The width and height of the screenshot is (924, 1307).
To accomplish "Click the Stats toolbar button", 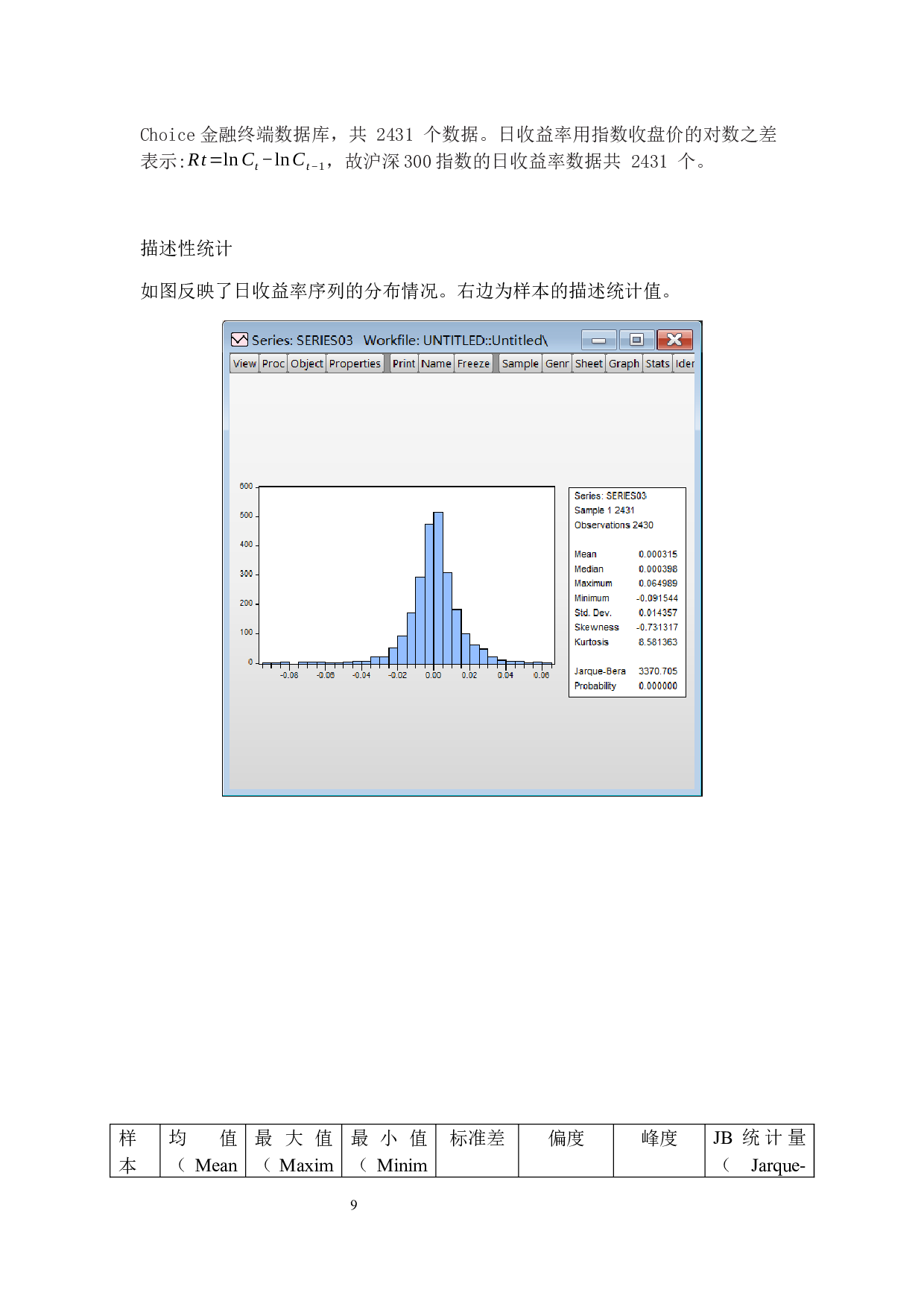I will click(x=657, y=364).
